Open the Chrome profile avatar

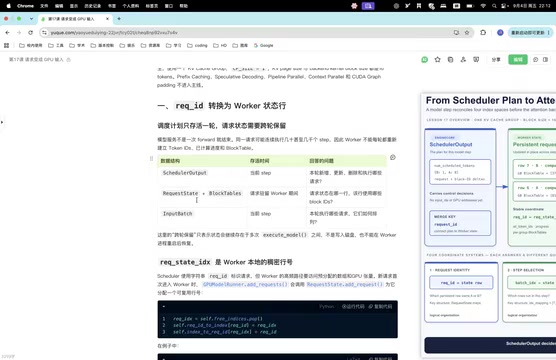[500, 33]
